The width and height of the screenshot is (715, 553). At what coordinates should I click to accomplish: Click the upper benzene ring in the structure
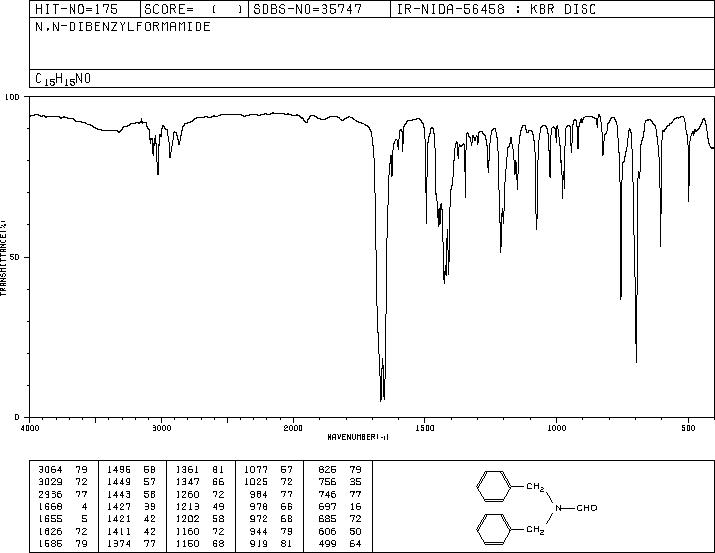coord(493,486)
